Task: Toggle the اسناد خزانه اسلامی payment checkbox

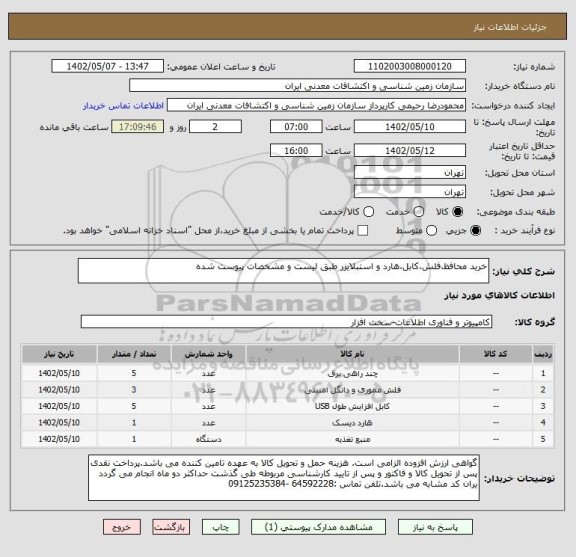Action: [x=363, y=231]
